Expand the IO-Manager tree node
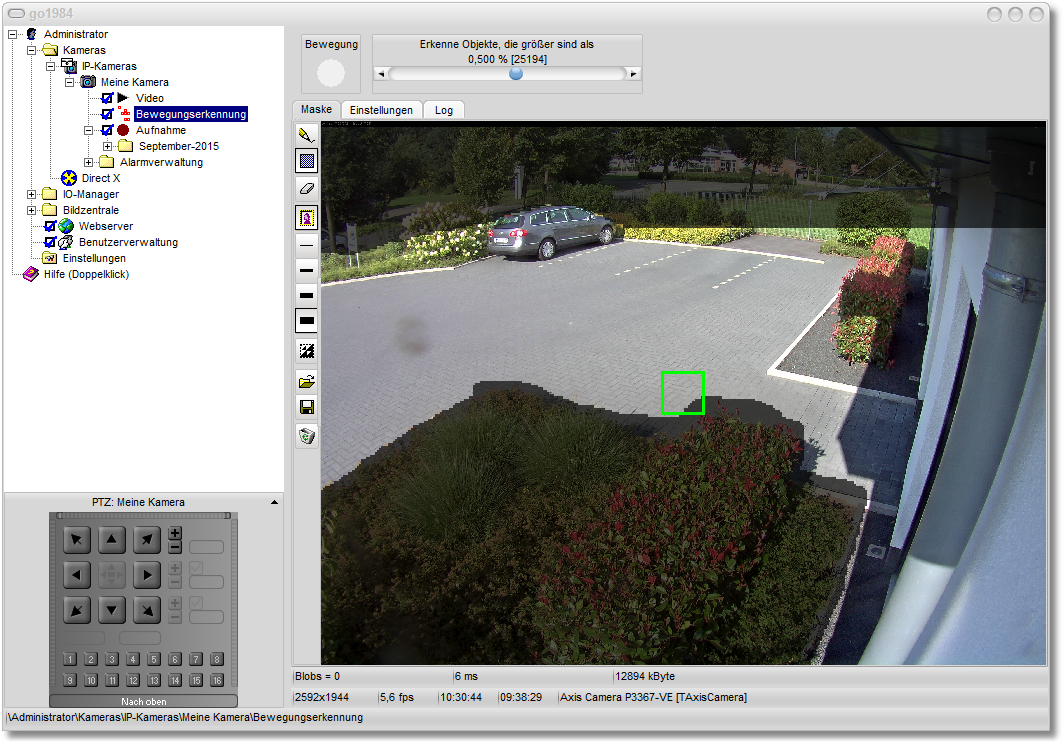This screenshot has width=1064, height=745. pyautogui.click(x=32, y=194)
